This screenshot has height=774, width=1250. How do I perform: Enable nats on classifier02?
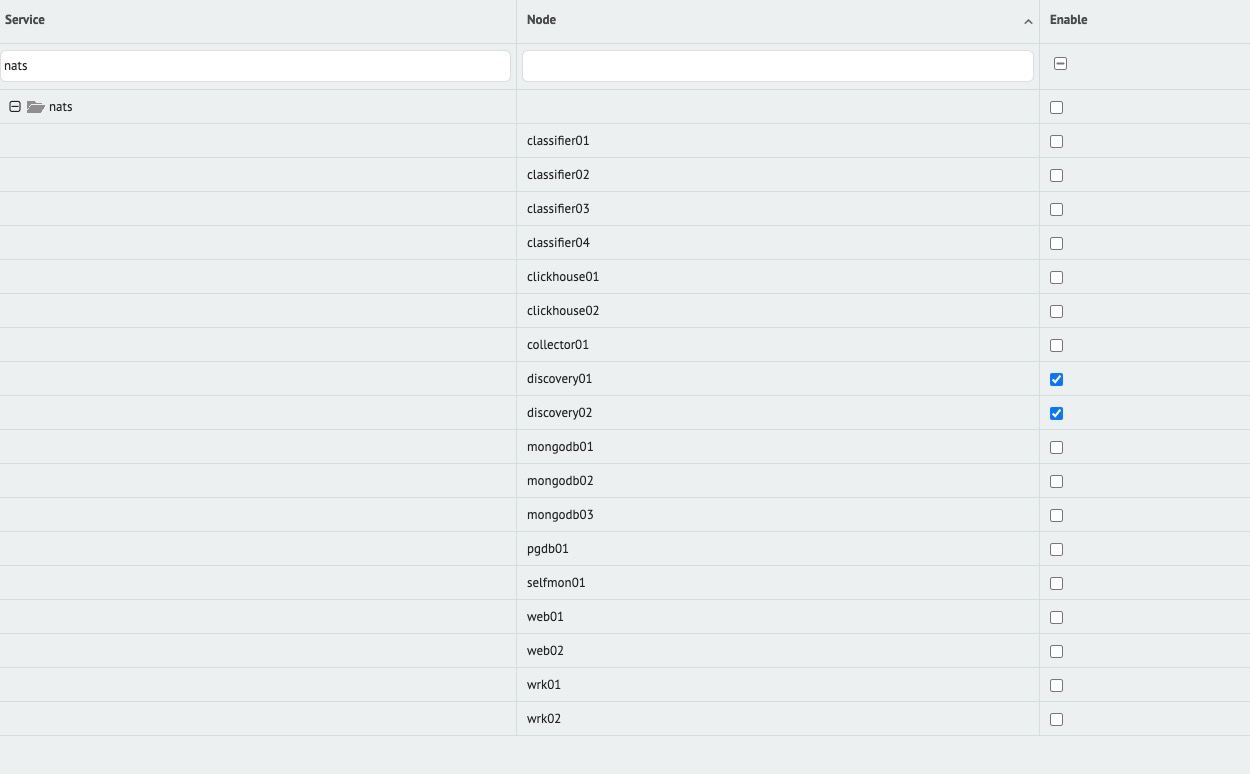coord(1056,175)
